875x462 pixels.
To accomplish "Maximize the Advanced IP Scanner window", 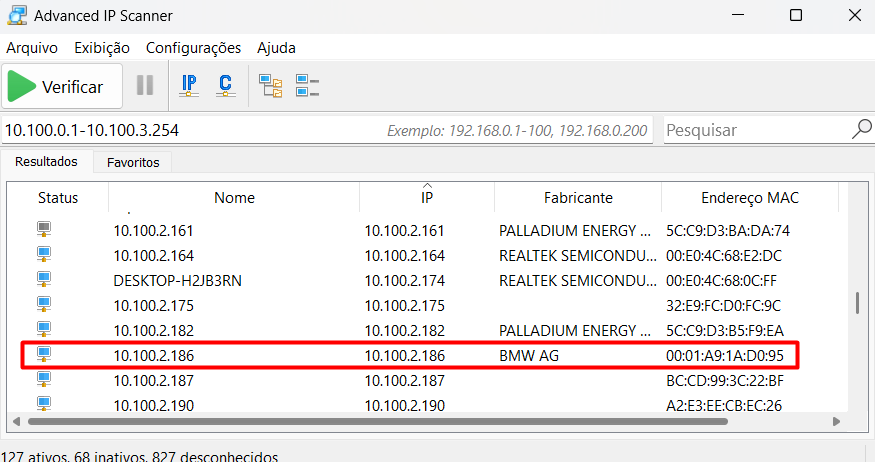I will point(796,15).
